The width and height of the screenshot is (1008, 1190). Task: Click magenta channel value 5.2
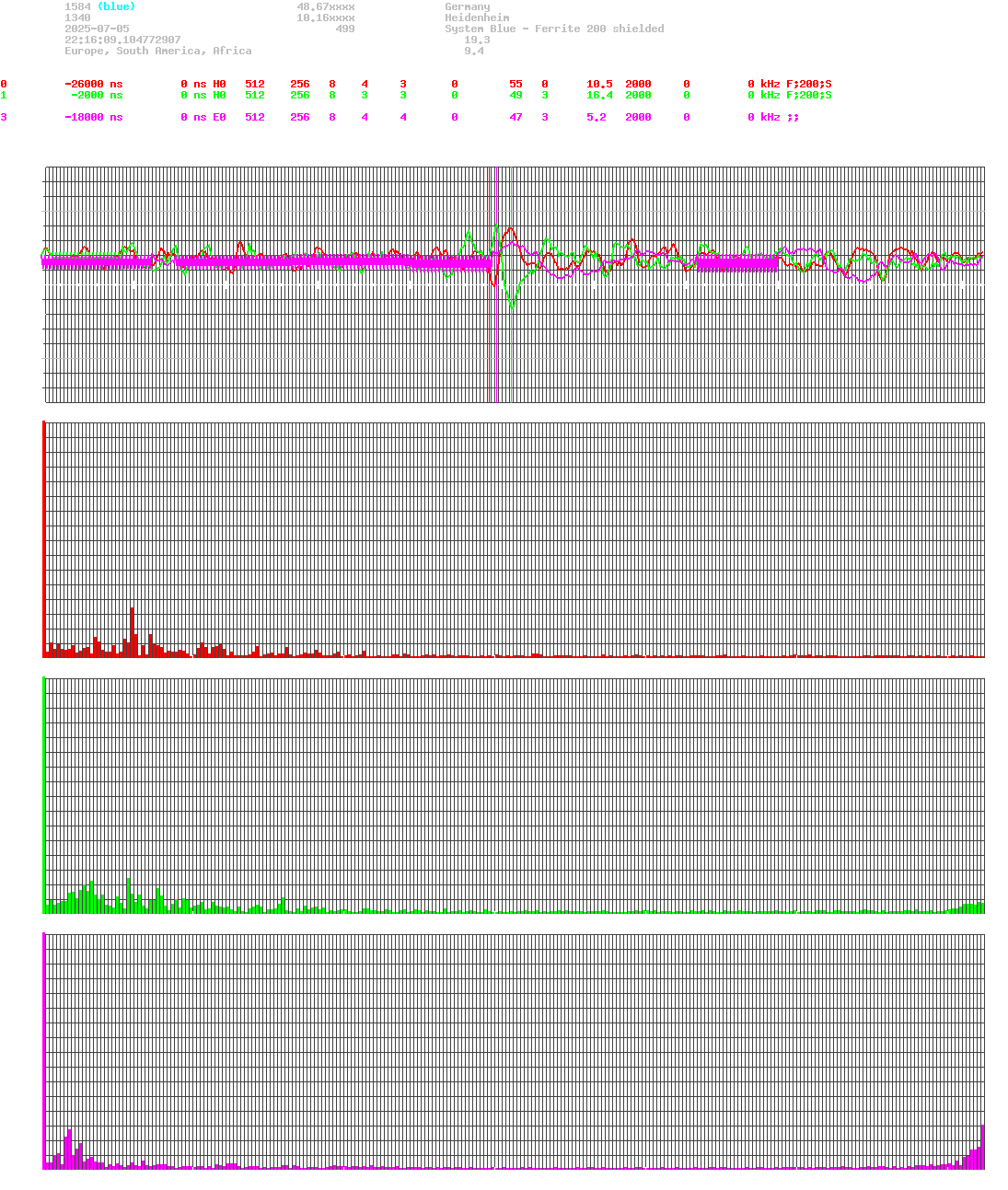pos(597,117)
